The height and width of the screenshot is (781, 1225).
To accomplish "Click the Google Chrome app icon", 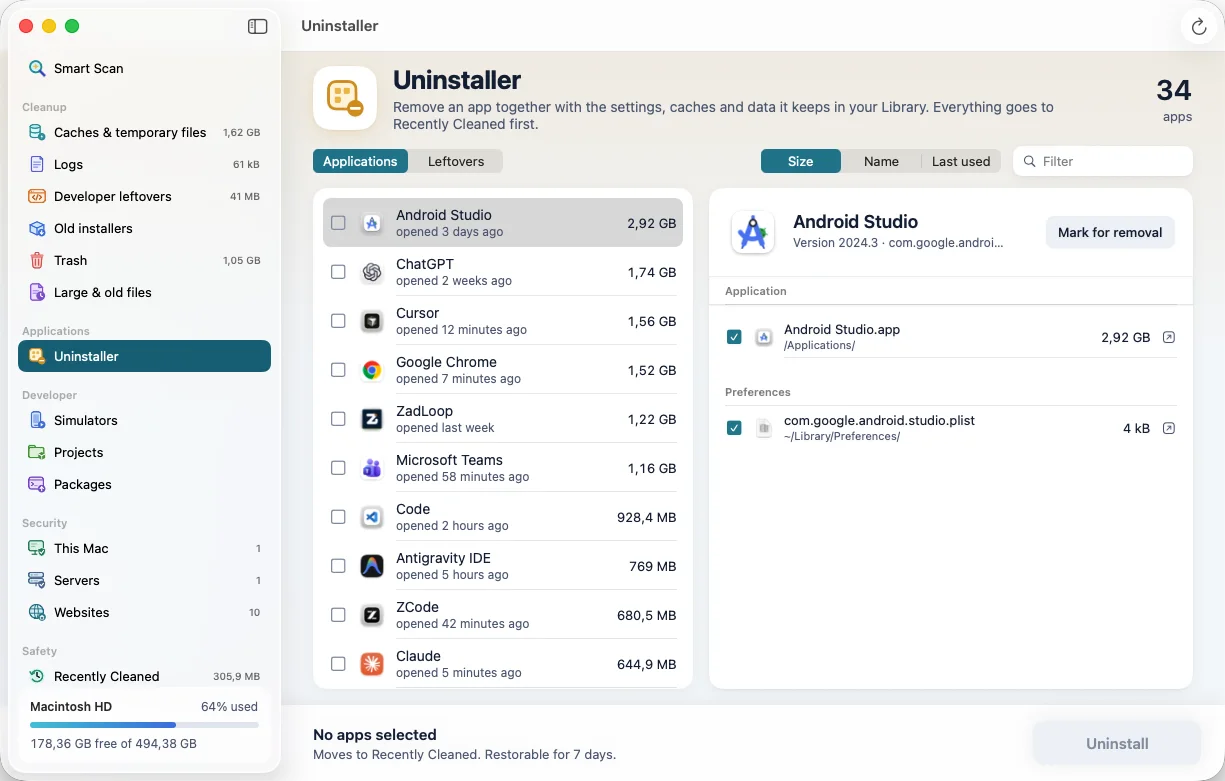I will pos(372,370).
